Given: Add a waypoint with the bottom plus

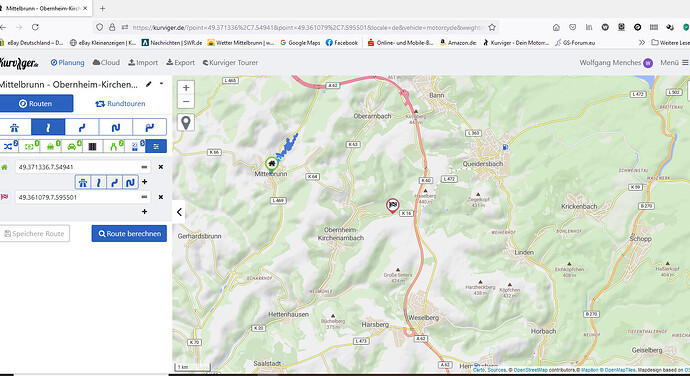Looking at the screenshot, I should pos(144,212).
